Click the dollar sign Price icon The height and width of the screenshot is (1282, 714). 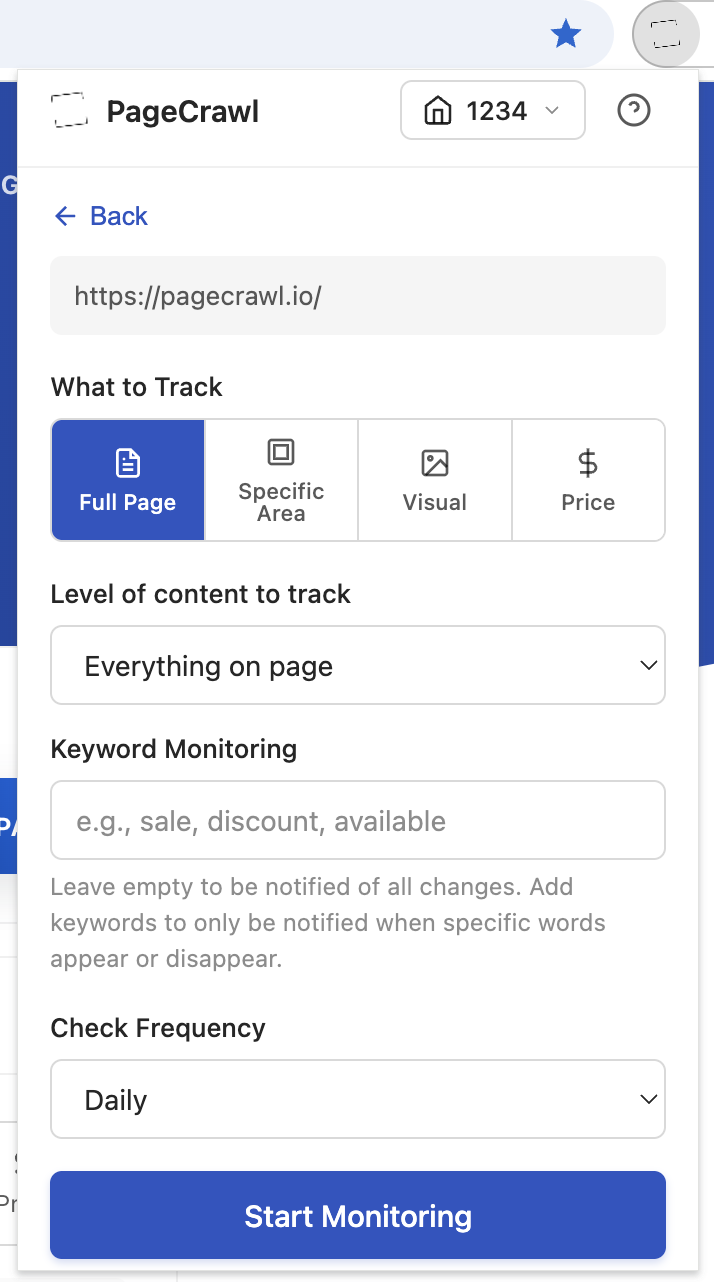pyautogui.click(x=588, y=461)
